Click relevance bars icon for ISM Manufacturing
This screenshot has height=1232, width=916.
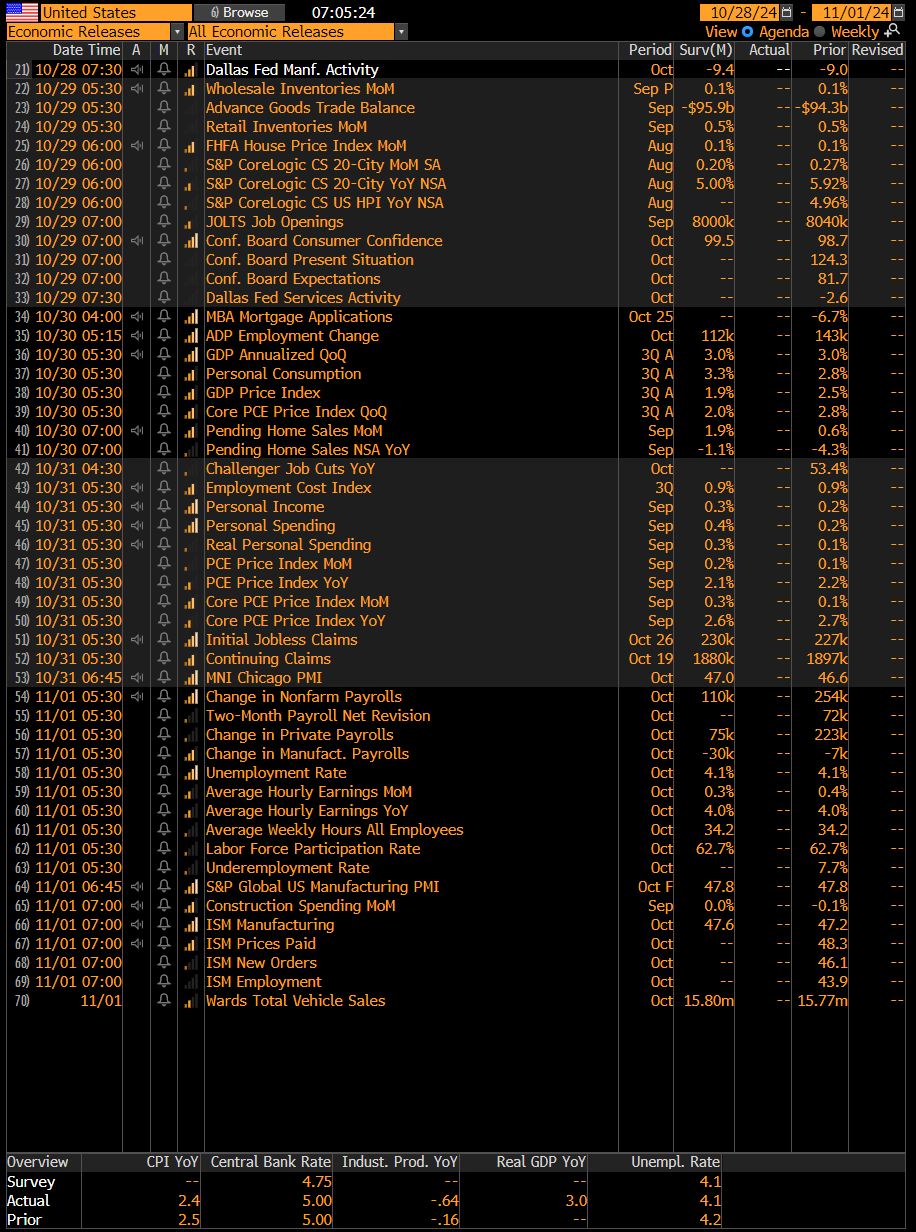[x=190, y=925]
